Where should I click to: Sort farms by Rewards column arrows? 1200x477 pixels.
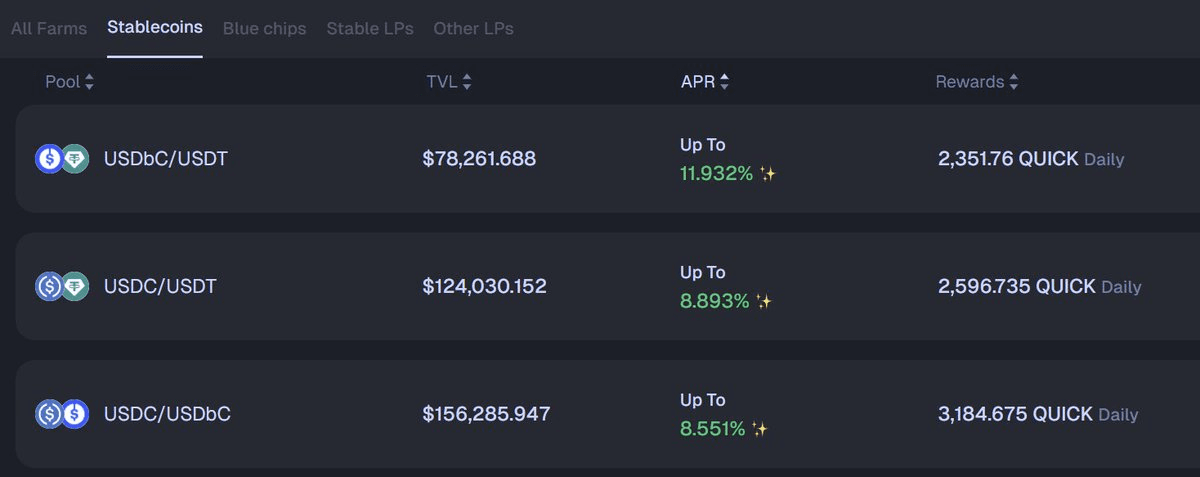pos(1013,83)
